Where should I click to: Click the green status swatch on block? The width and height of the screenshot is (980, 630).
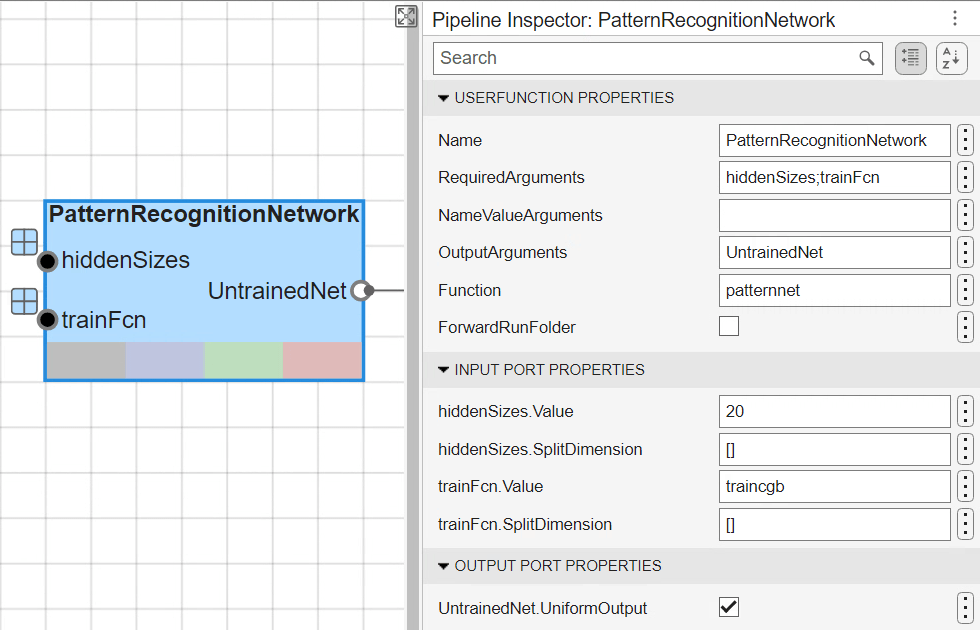pyautogui.click(x=243, y=360)
